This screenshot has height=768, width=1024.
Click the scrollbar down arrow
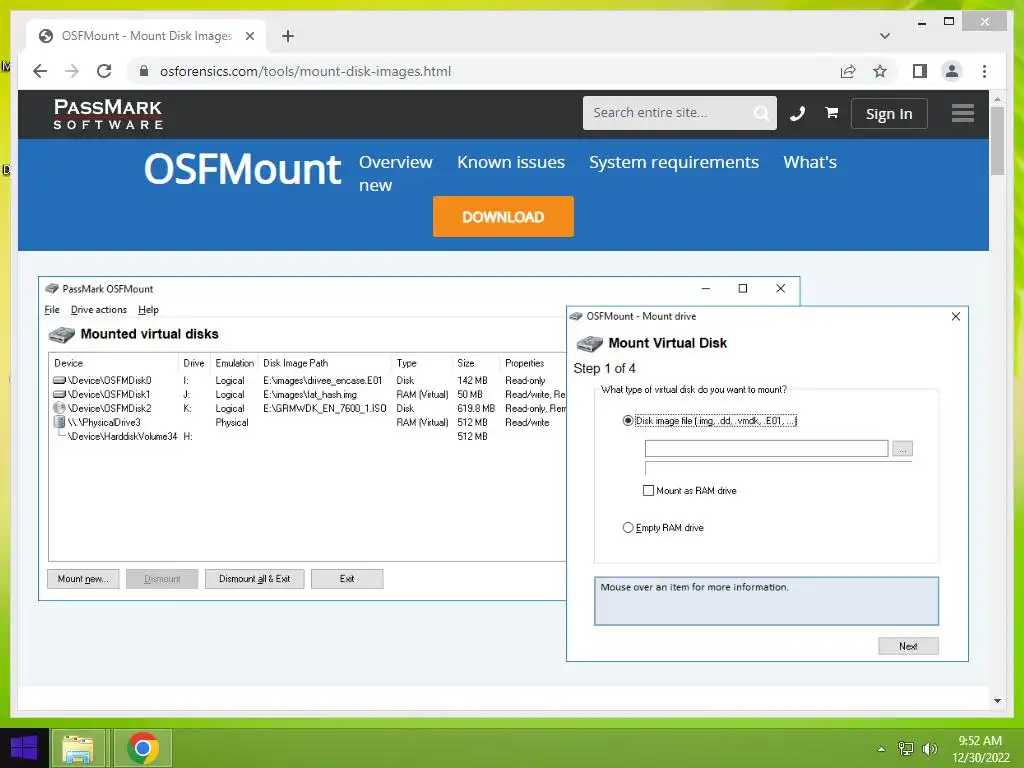click(x=997, y=701)
